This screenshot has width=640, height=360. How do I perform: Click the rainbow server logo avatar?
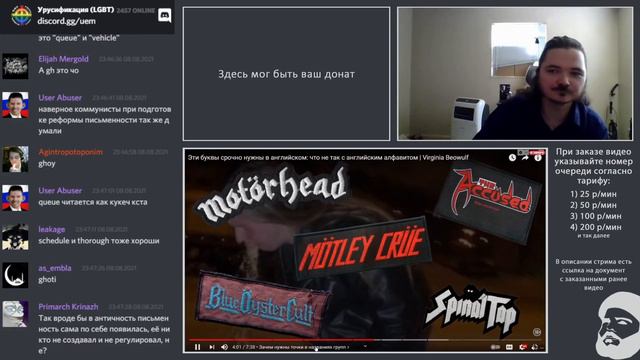tap(21, 16)
